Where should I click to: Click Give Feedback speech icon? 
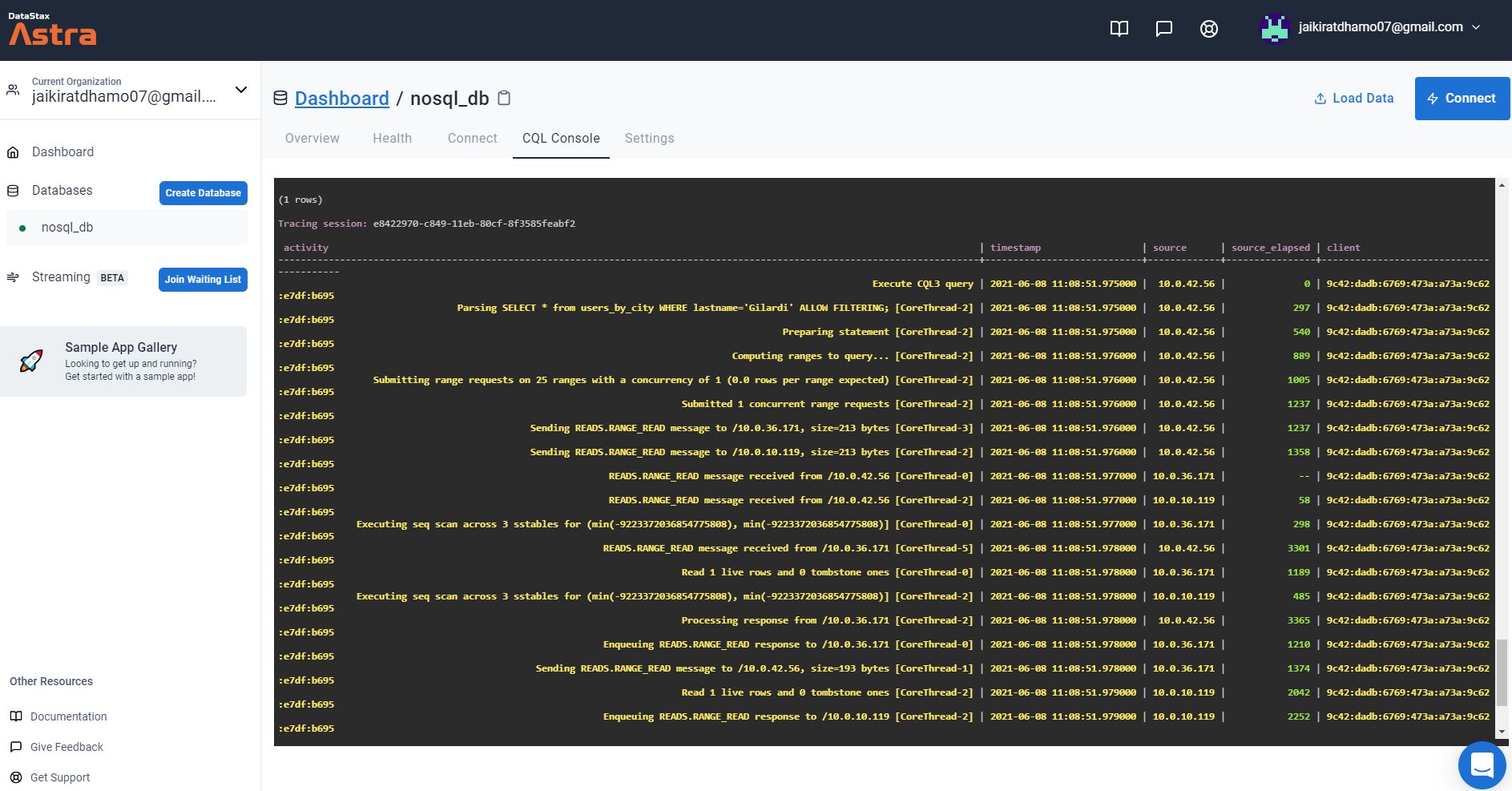[x=15, y=747]
